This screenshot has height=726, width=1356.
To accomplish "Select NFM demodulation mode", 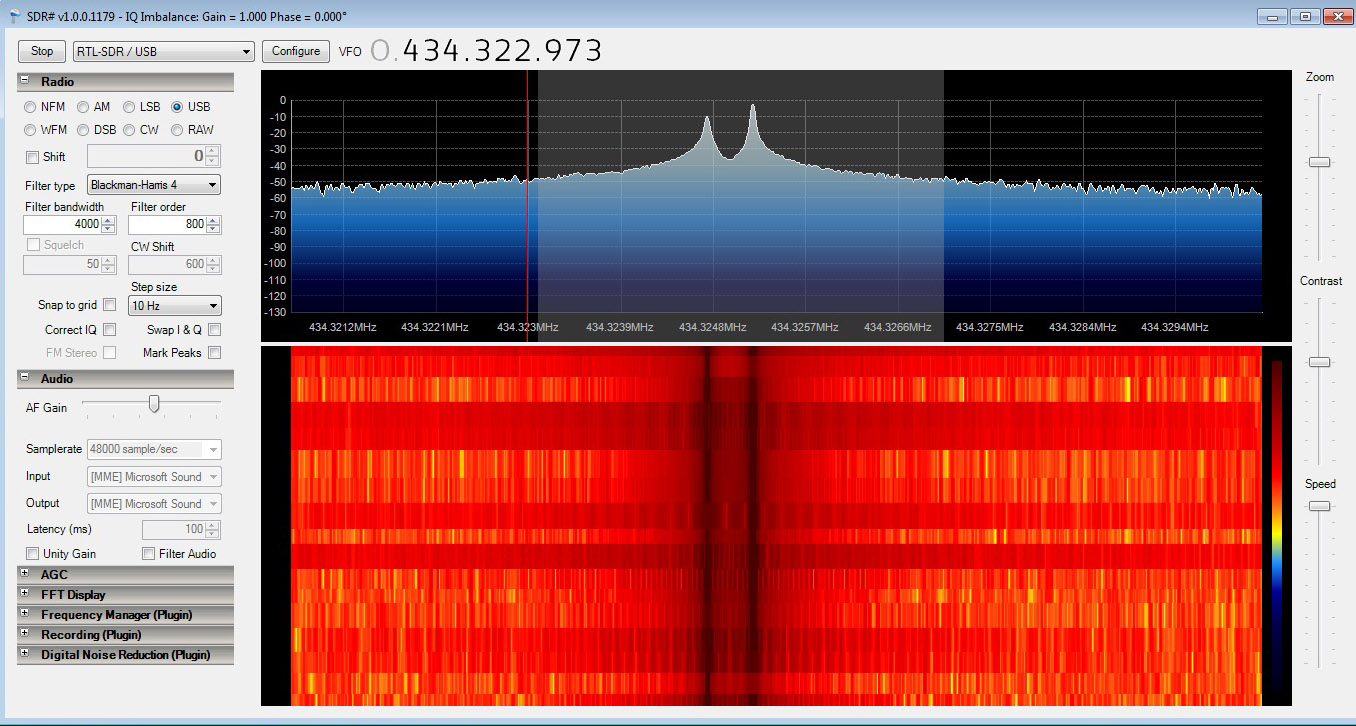I will pos(31,107).
